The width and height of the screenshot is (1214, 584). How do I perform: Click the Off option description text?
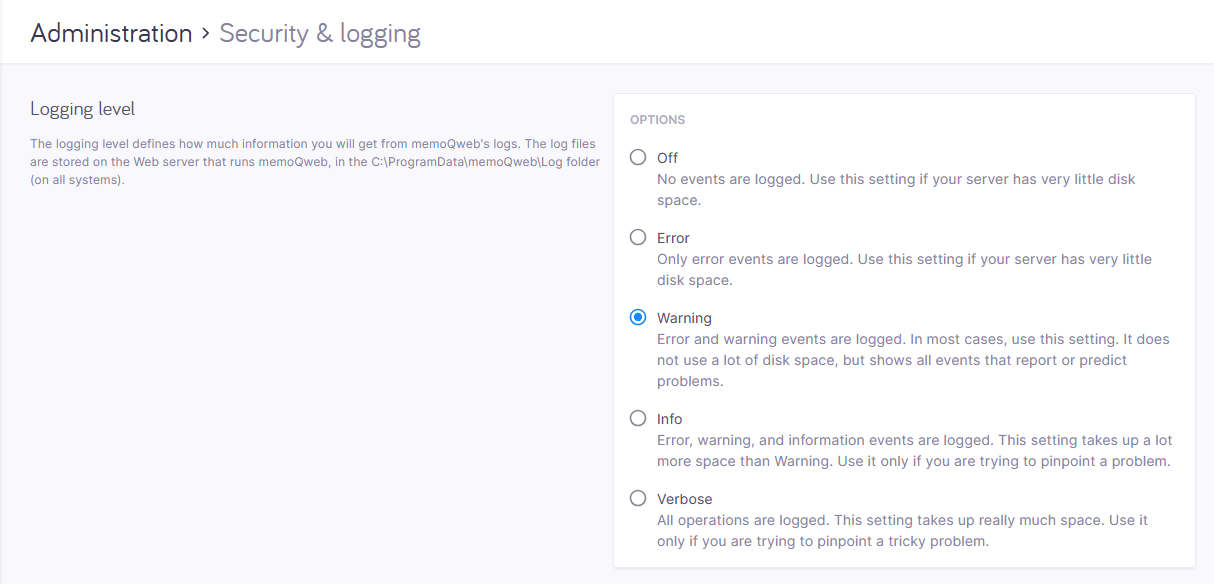click(x=895, y=189)
